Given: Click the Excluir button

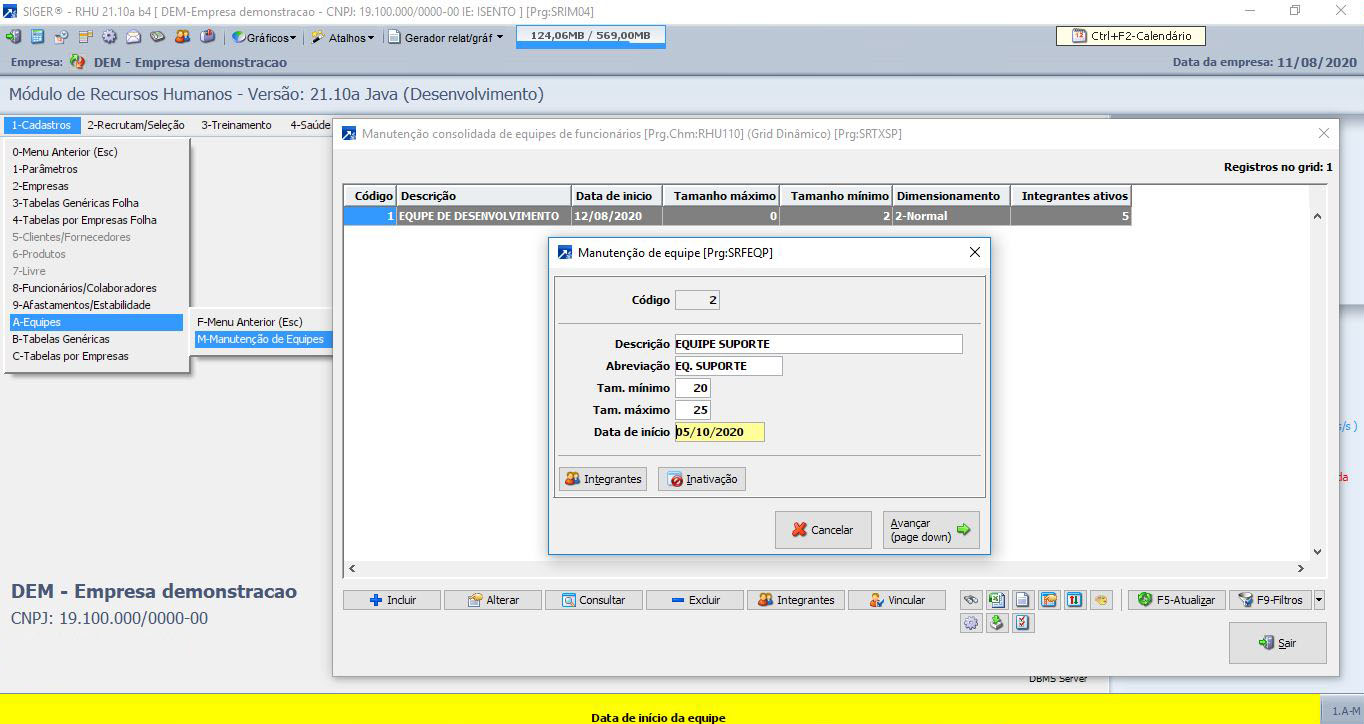Looking at the screenshot, I should 695,600.
